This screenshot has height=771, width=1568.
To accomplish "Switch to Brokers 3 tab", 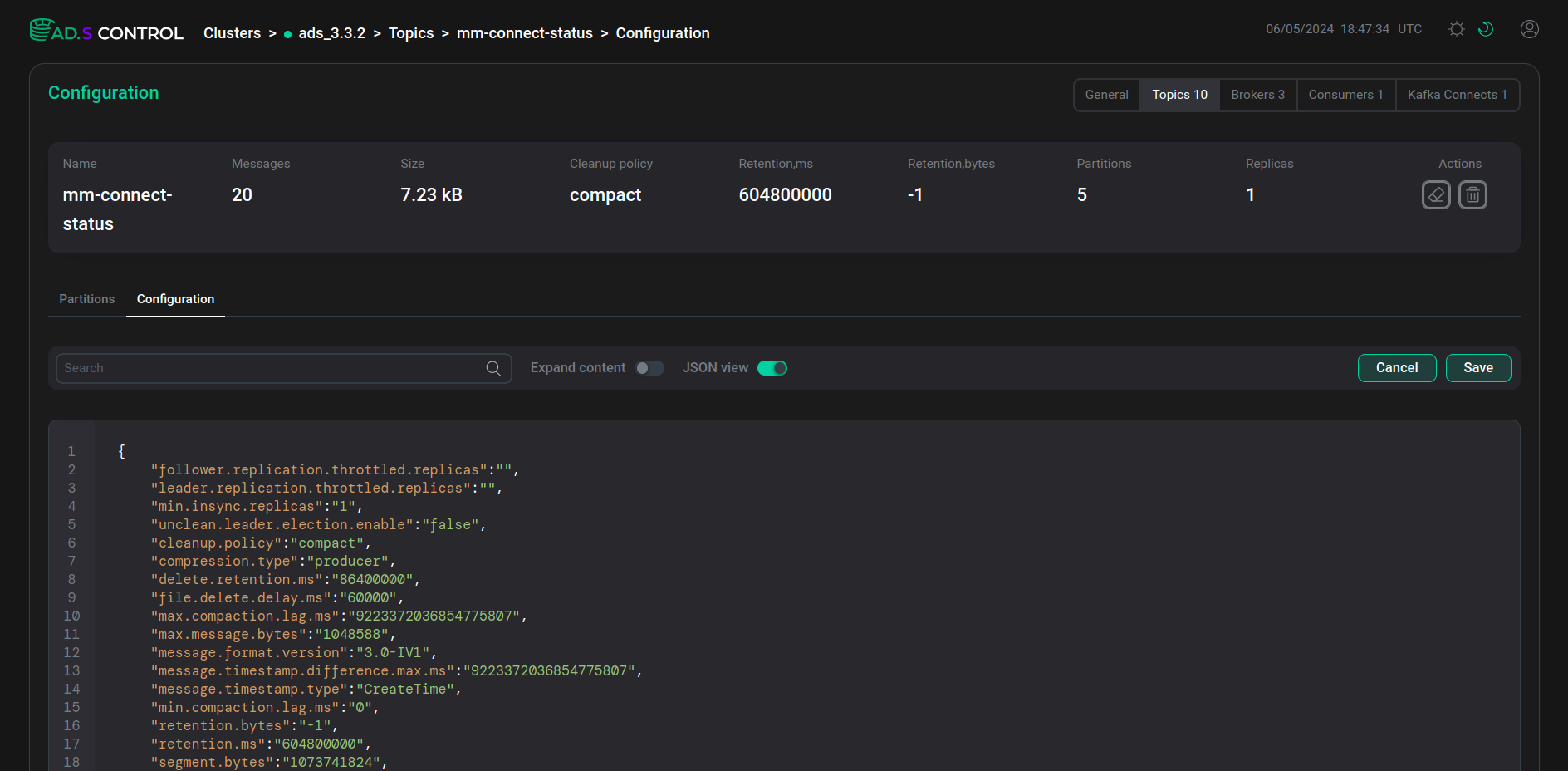I will (x=1257, y=95).
